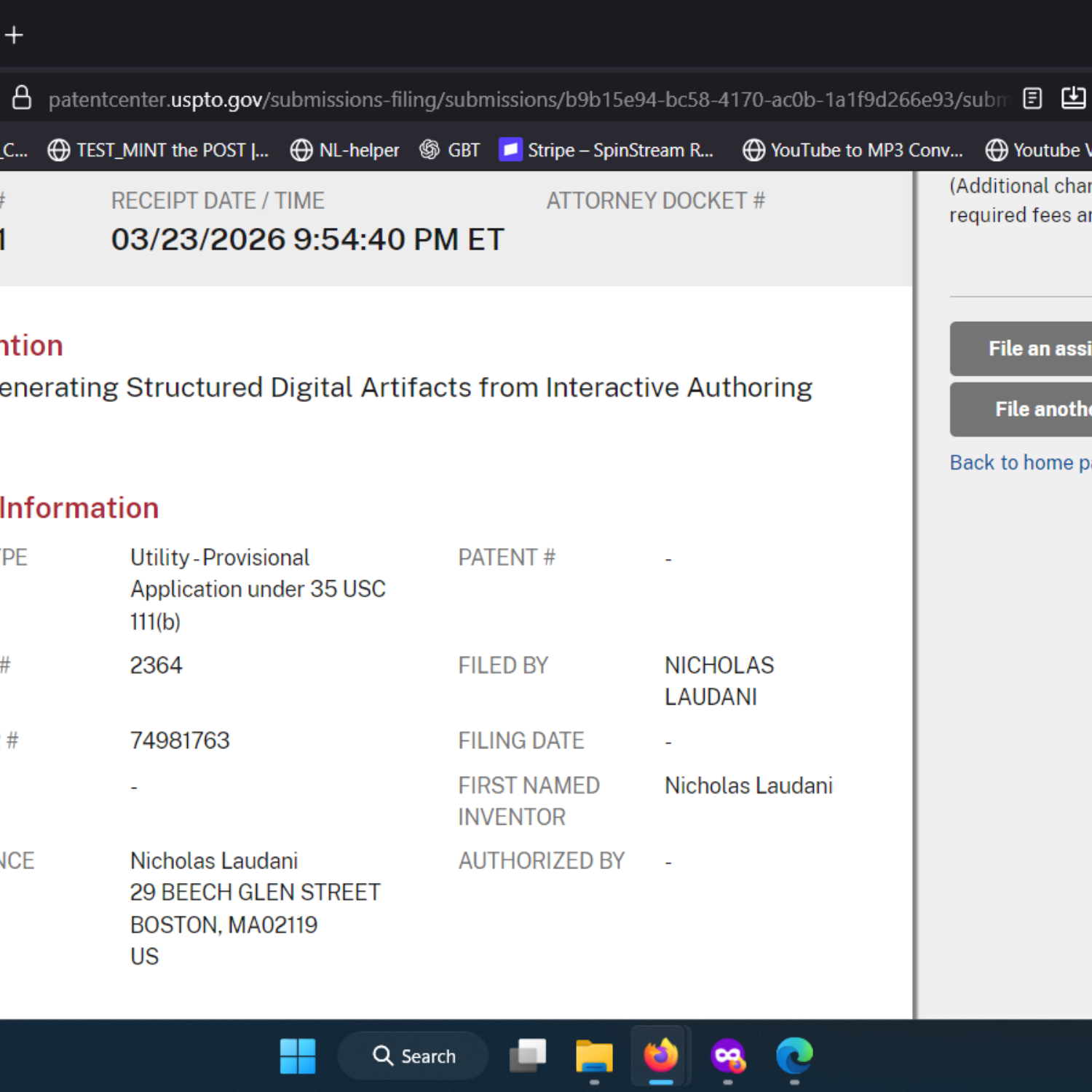Open TEST_MINT the POST bookmark

pyautogui.click(x=159, y=150)
